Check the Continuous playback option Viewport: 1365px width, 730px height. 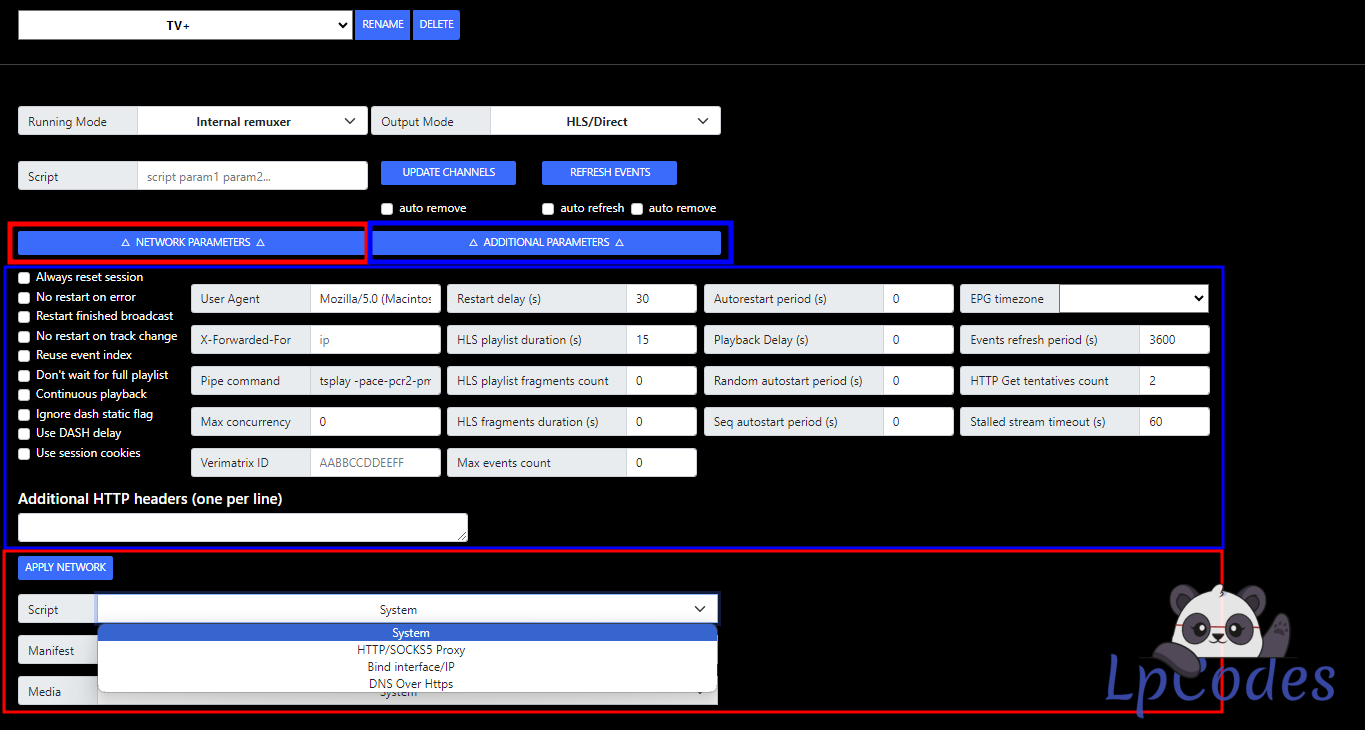click(x=24, y=395)
